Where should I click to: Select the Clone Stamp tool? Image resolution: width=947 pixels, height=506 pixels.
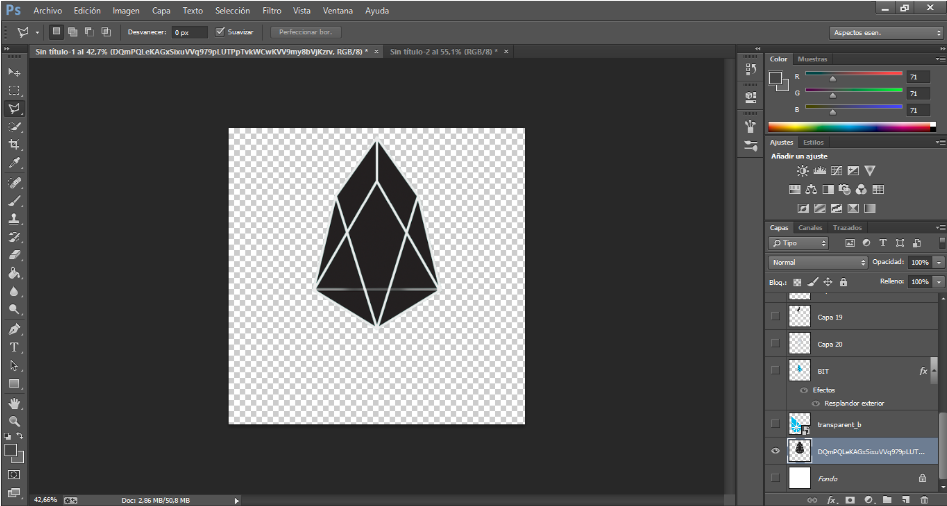click(x=14, y=219)
